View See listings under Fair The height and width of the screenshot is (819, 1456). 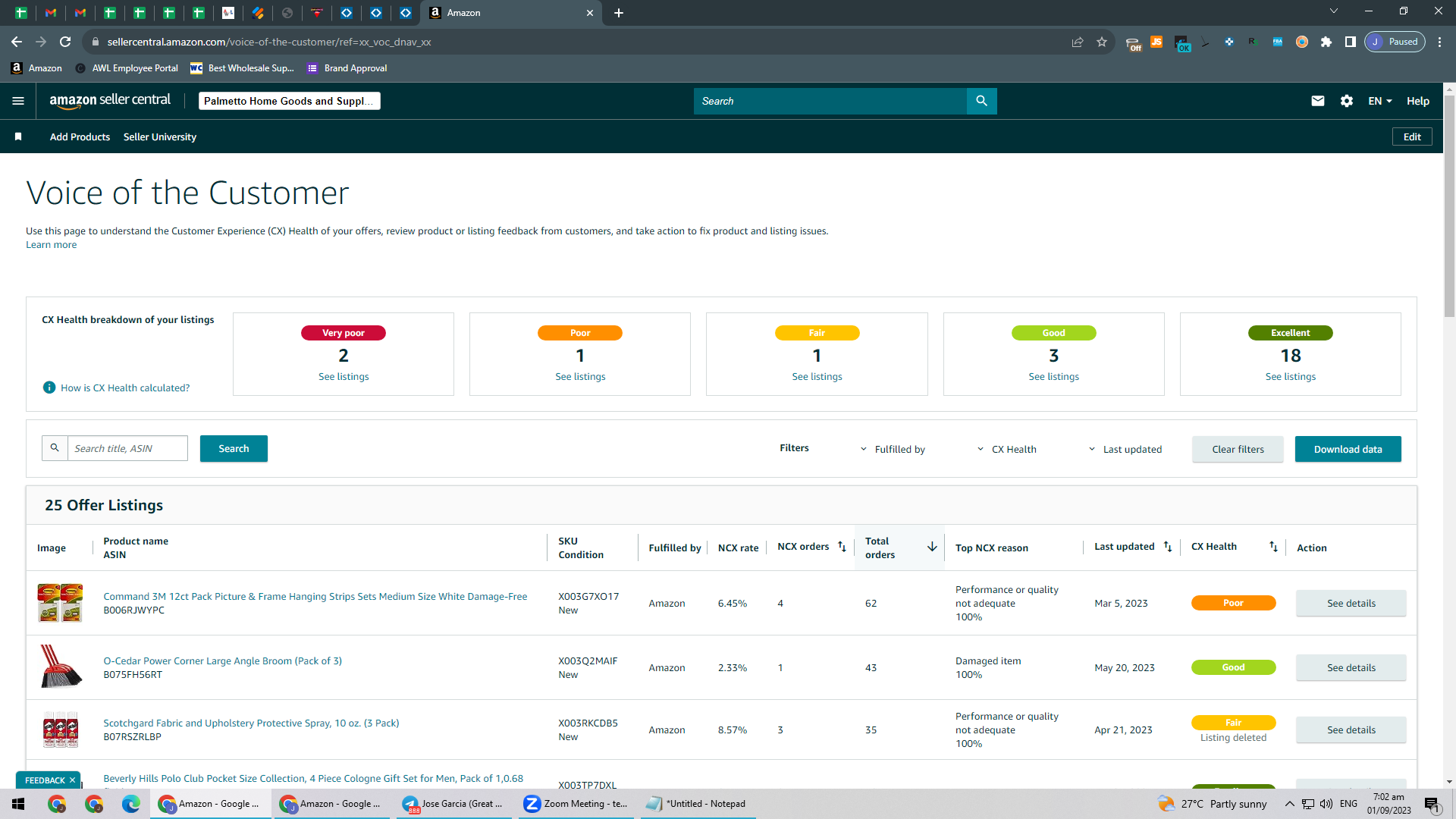click(x=817, y=377)
